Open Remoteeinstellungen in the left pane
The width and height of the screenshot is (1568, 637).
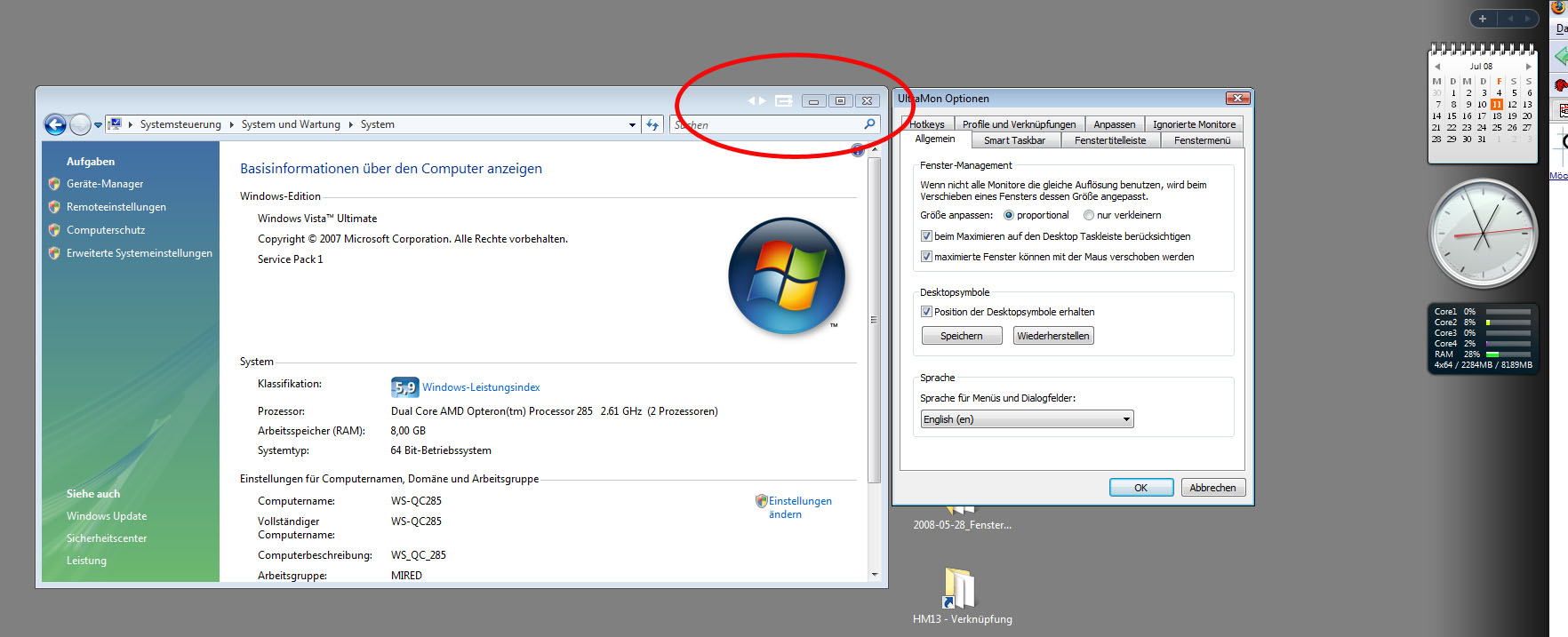tap(116, 207)
